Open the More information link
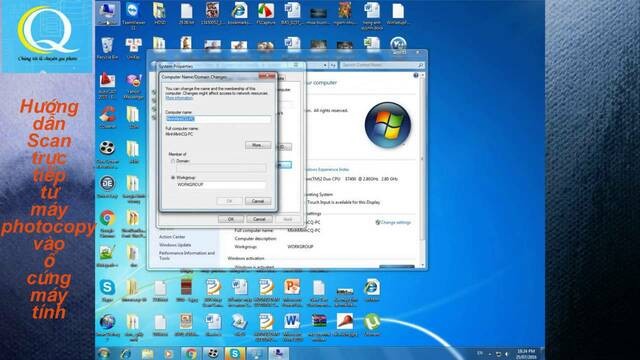This screenshot has height=360, width=640. (x=179, y=98)
